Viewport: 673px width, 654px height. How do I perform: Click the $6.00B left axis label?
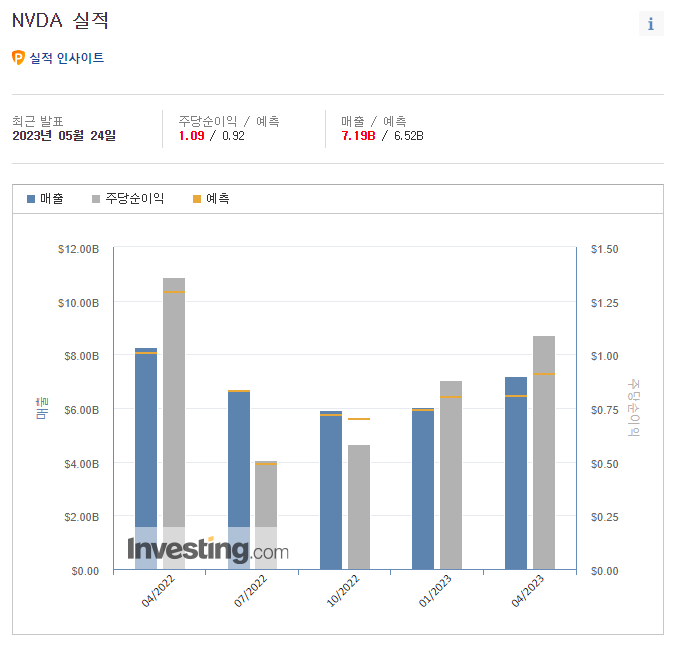coord(82,410)
